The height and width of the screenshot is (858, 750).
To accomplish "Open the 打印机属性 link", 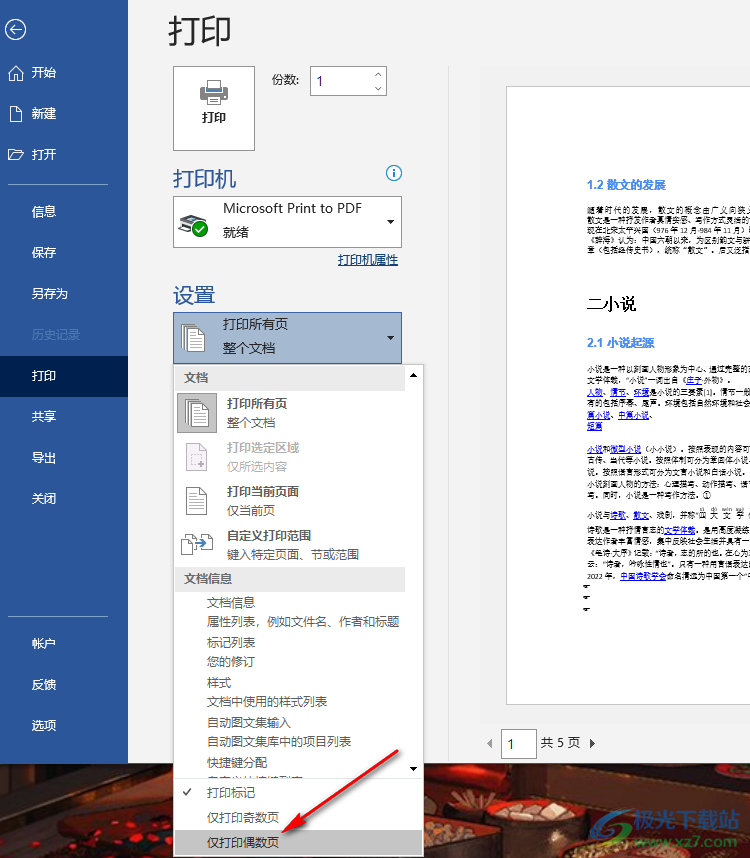I will 367,260.
